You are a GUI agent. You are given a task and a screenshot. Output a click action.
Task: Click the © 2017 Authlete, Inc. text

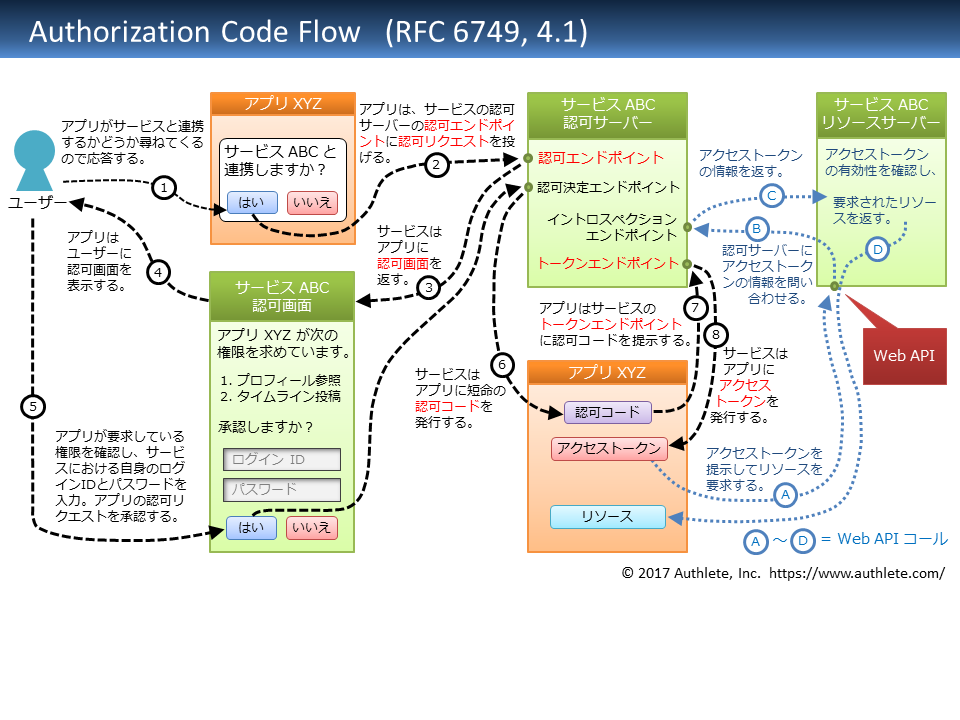(691, 573)
